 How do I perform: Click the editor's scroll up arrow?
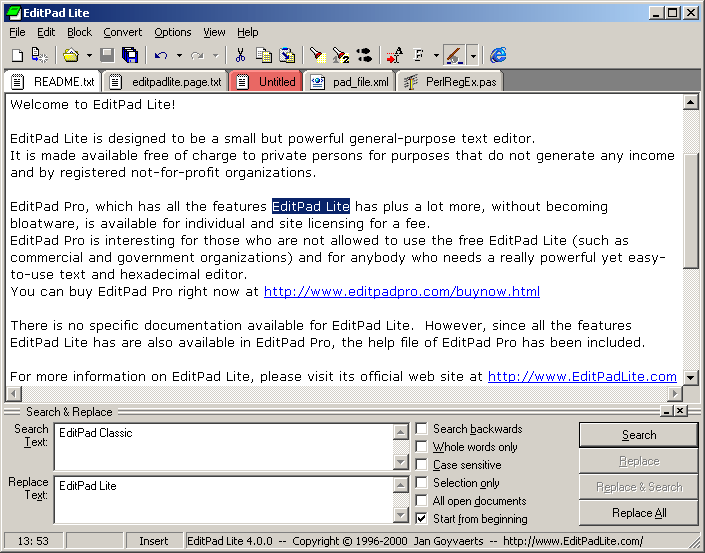(690, 102)
